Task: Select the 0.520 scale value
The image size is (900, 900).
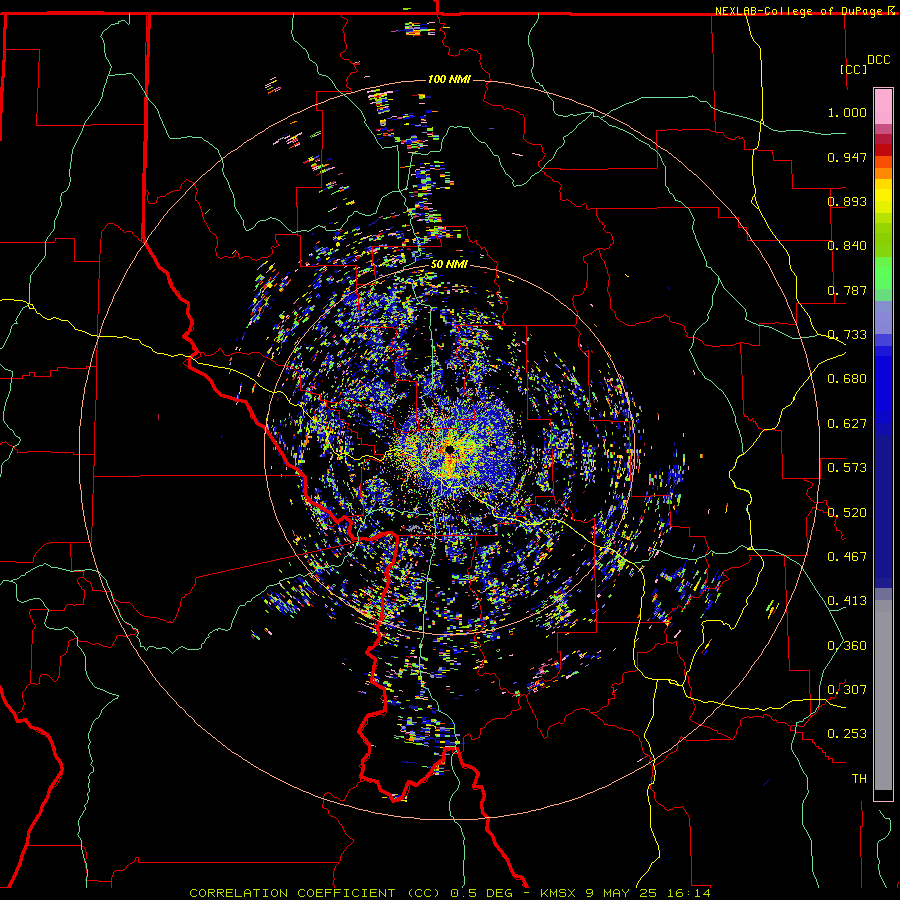Action: pyautogui.click(x=847, y=513)
